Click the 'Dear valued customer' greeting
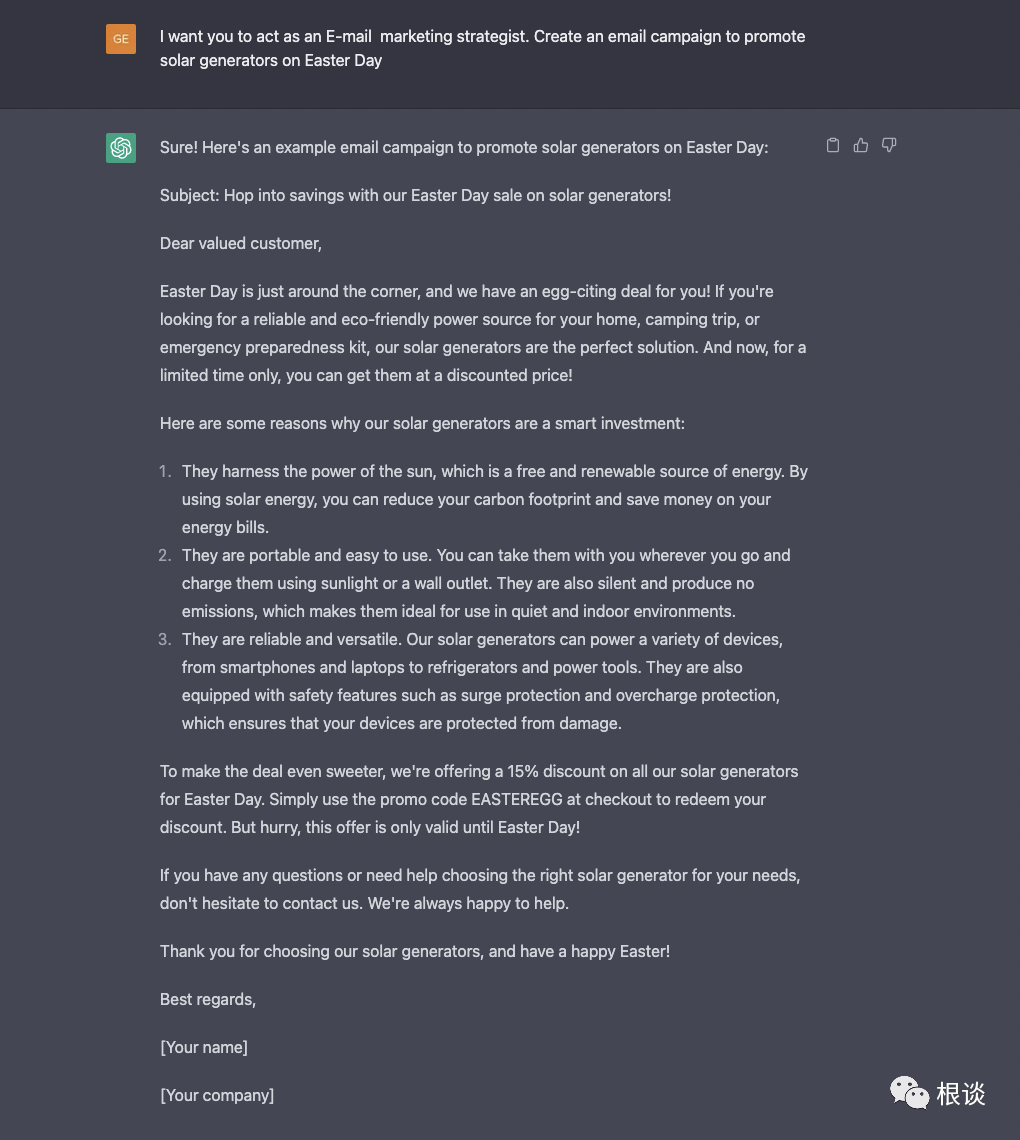Image resolution: width=1020 pixels, height=1140 pixels. point(241,244)
